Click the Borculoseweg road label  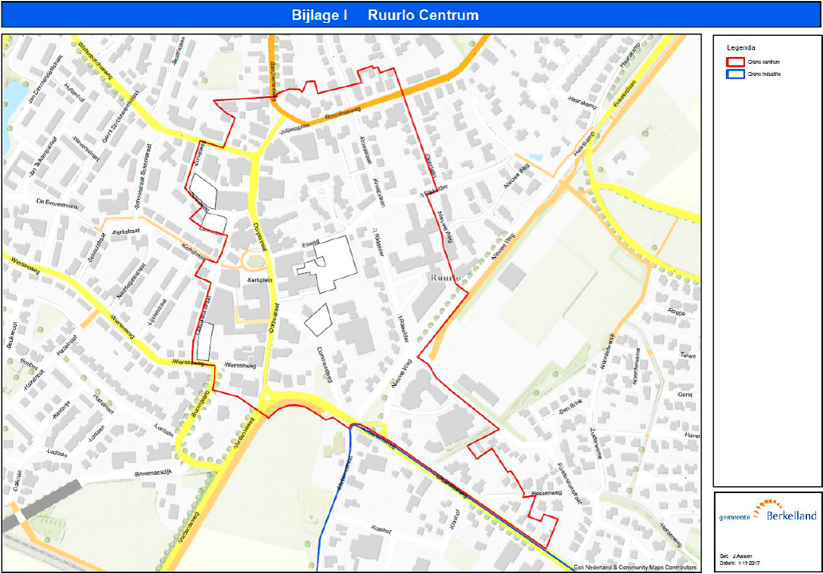341,115
